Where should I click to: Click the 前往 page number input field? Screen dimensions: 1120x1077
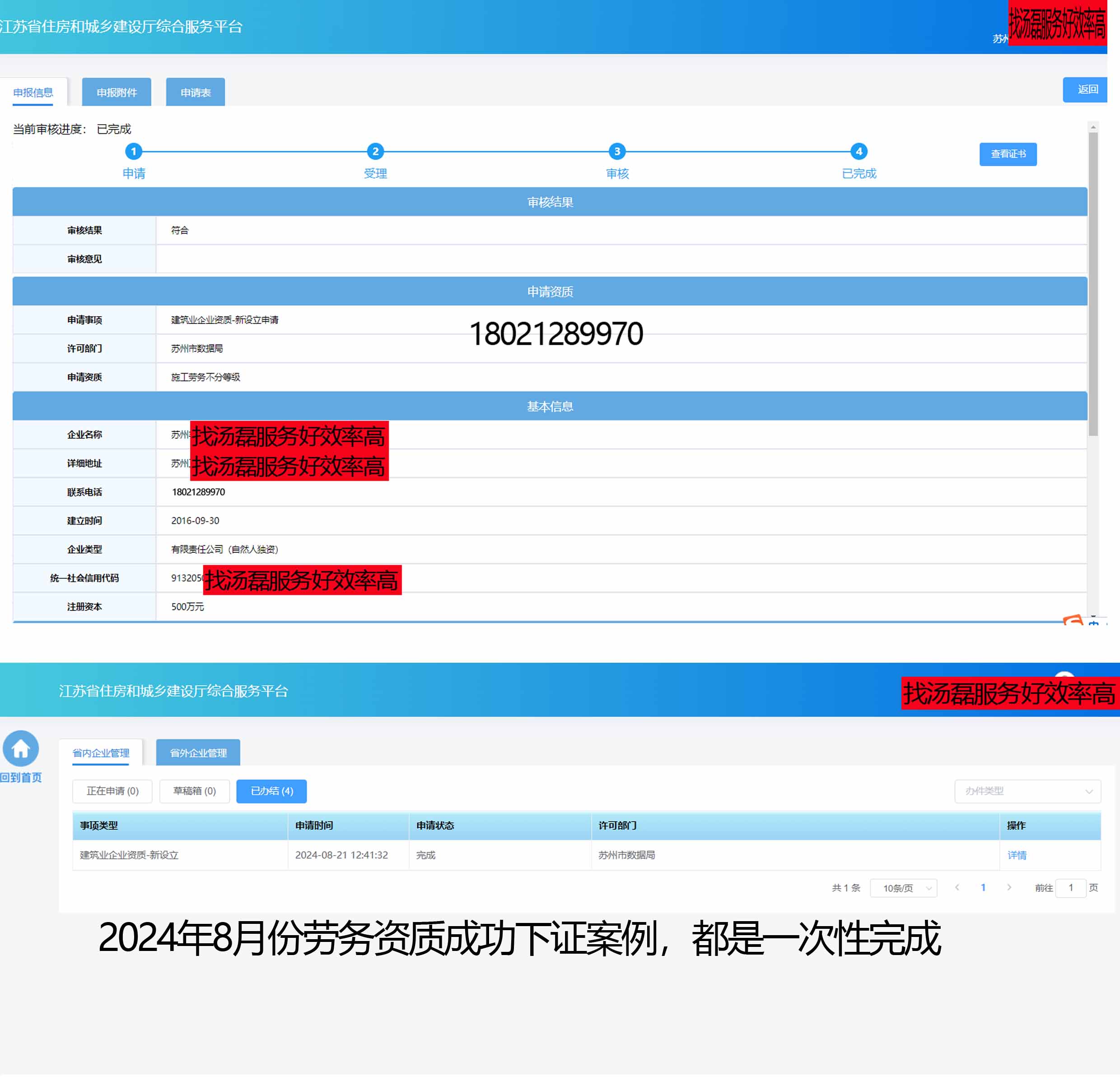[x=1071, y=888]
